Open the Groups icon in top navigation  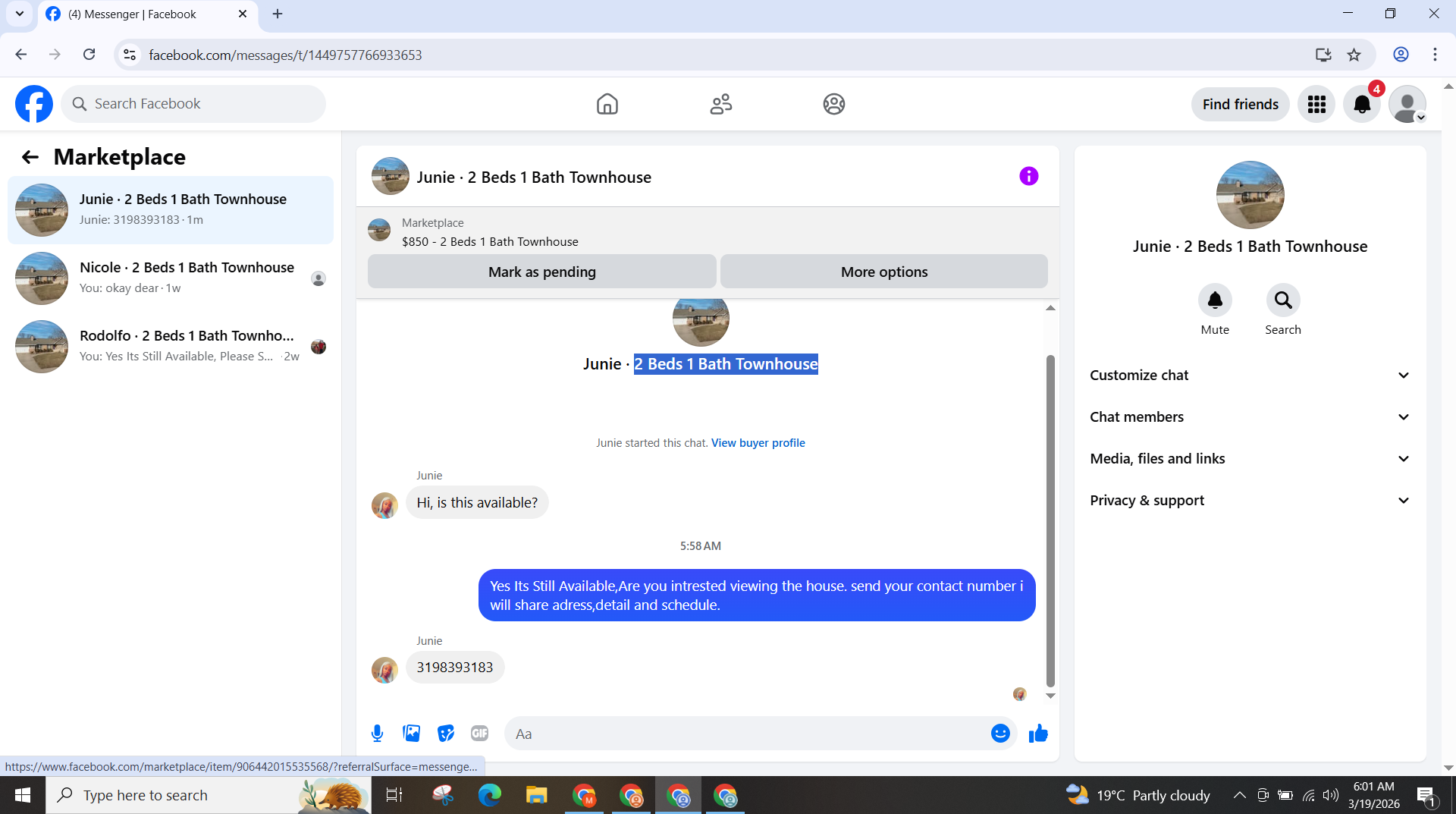click(833, 104)
